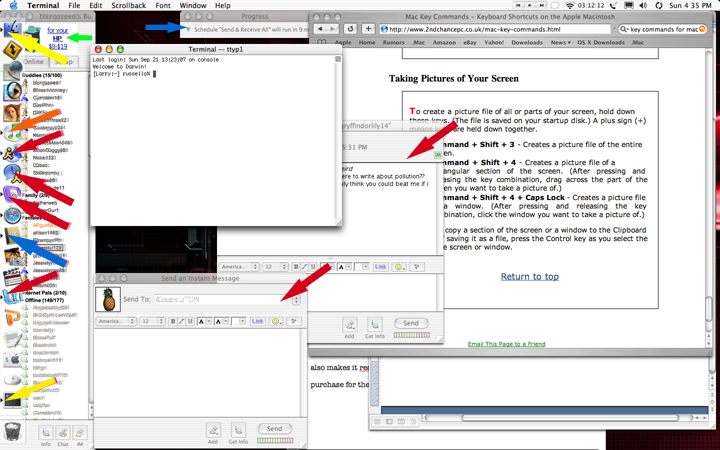720x450 pixels.
Task: Open iTunes from the Dock
Action: click(x=12, y=133)
